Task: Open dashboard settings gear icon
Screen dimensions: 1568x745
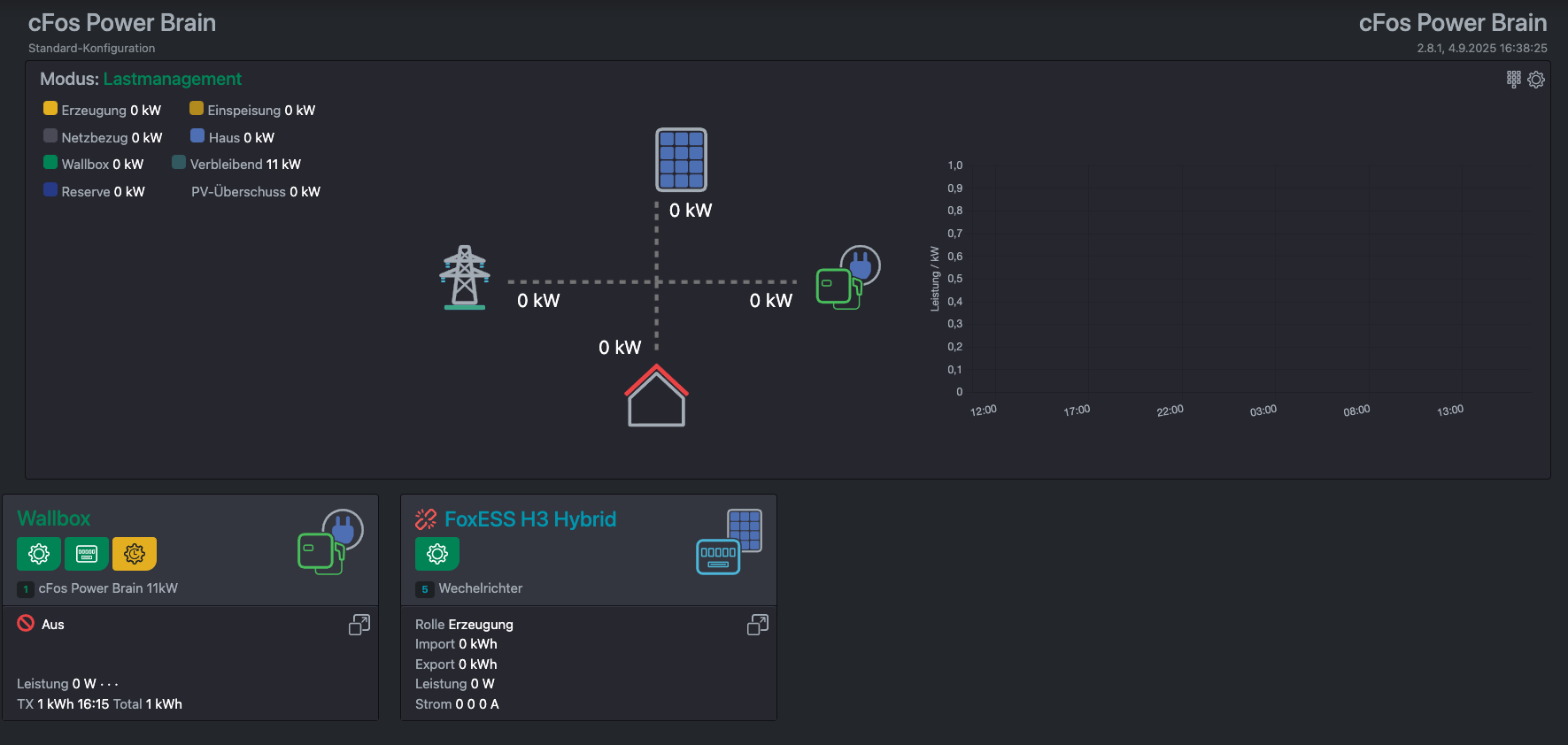Action: coord(1536,80)
